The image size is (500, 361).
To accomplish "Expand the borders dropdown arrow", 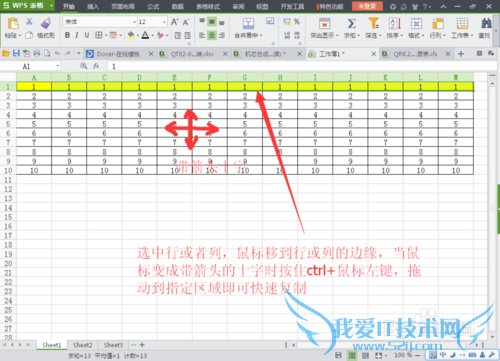I will click(x=106, y=35).
